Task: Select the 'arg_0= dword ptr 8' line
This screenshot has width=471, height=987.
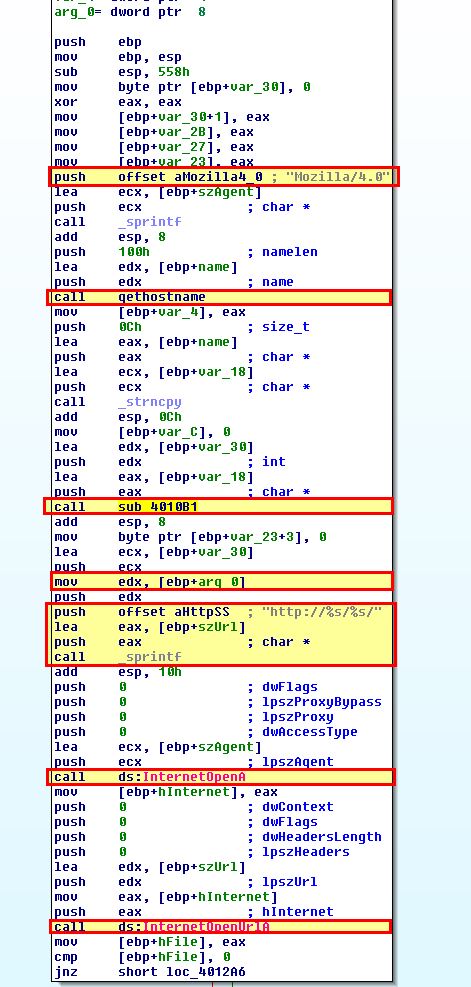Action: (130, 12)
